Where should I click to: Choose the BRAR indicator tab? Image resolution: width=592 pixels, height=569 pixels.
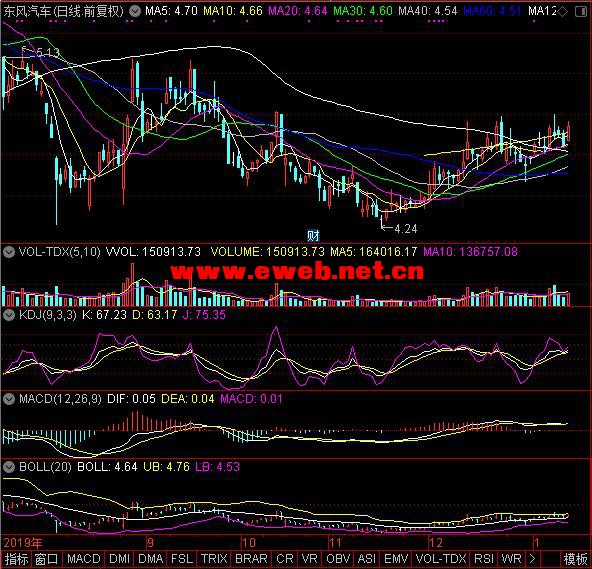[x=251, y=559]
